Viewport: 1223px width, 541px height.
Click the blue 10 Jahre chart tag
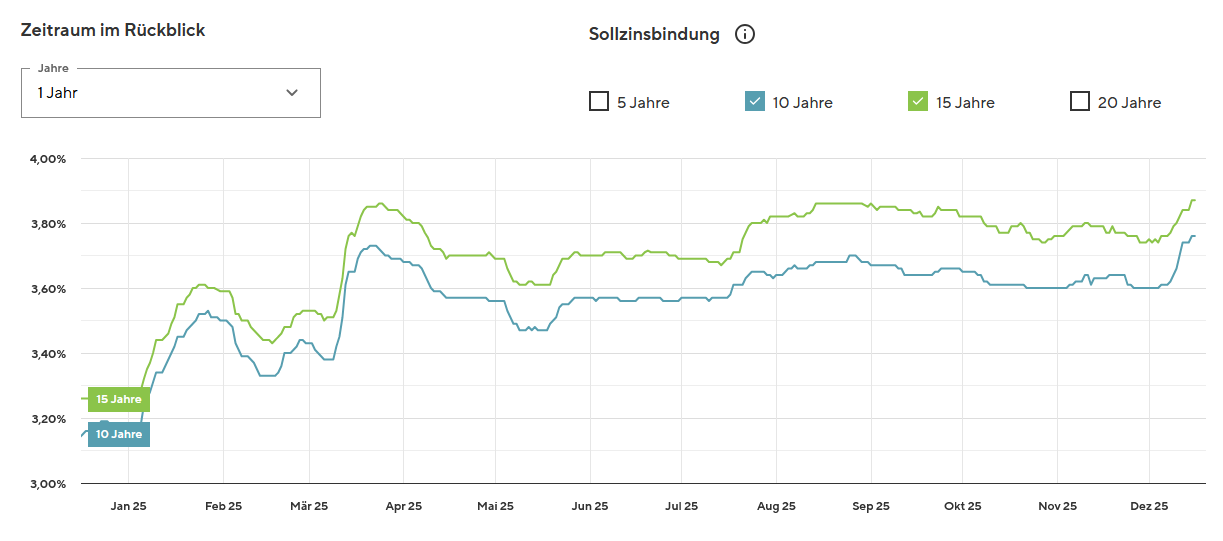tap(119, 434)
